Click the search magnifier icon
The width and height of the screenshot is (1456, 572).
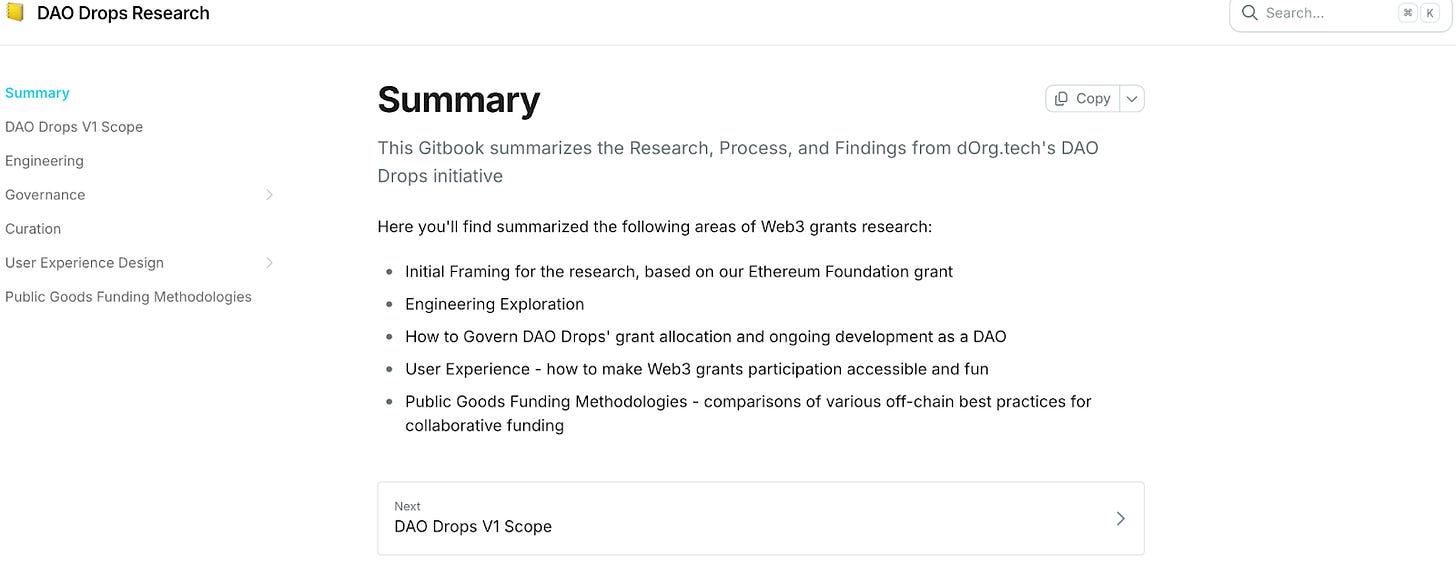[1249, 13]
